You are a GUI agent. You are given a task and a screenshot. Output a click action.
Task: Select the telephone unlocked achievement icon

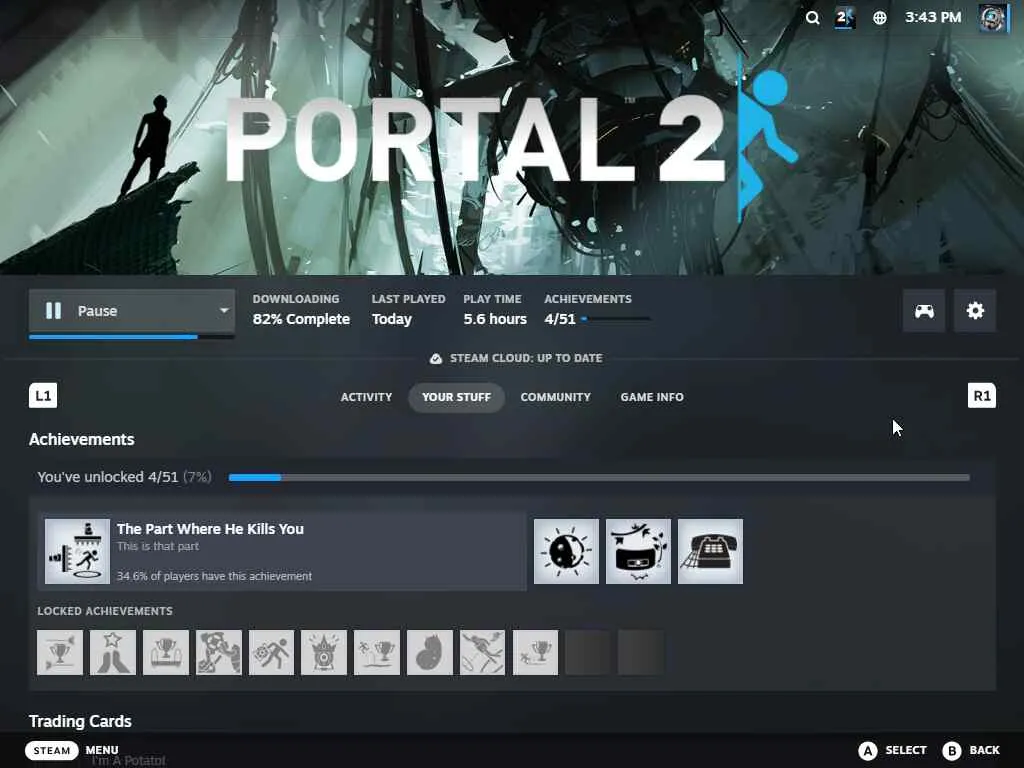tap(711, 551)
